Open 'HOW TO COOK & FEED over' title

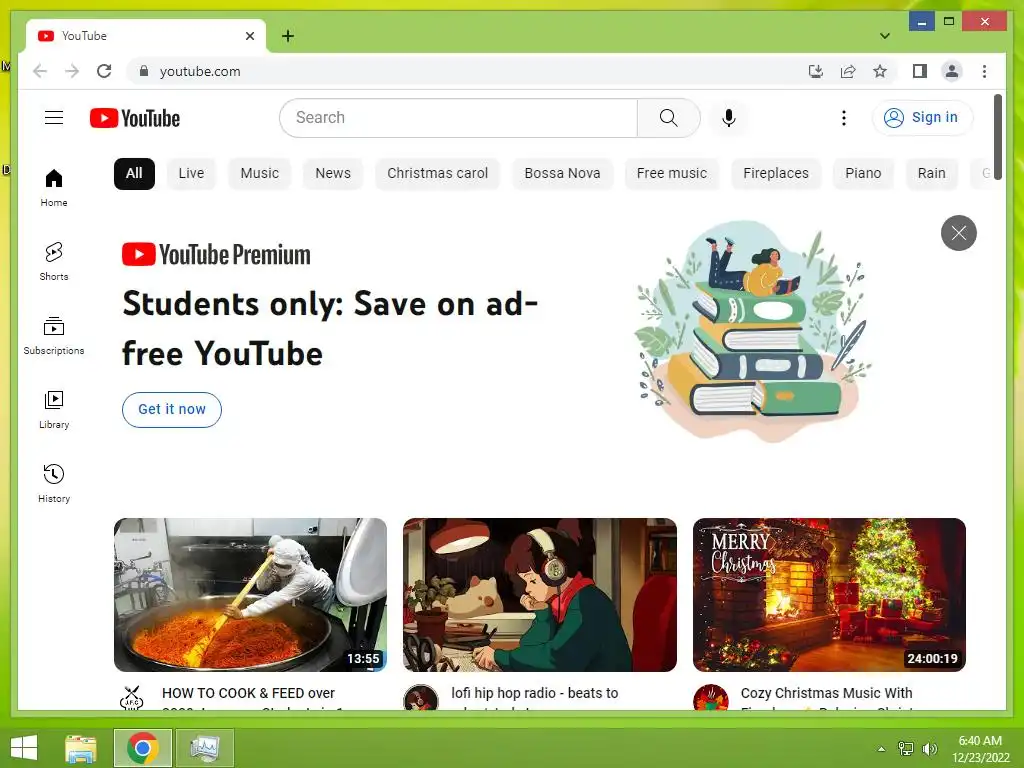(x=248, y=694)
